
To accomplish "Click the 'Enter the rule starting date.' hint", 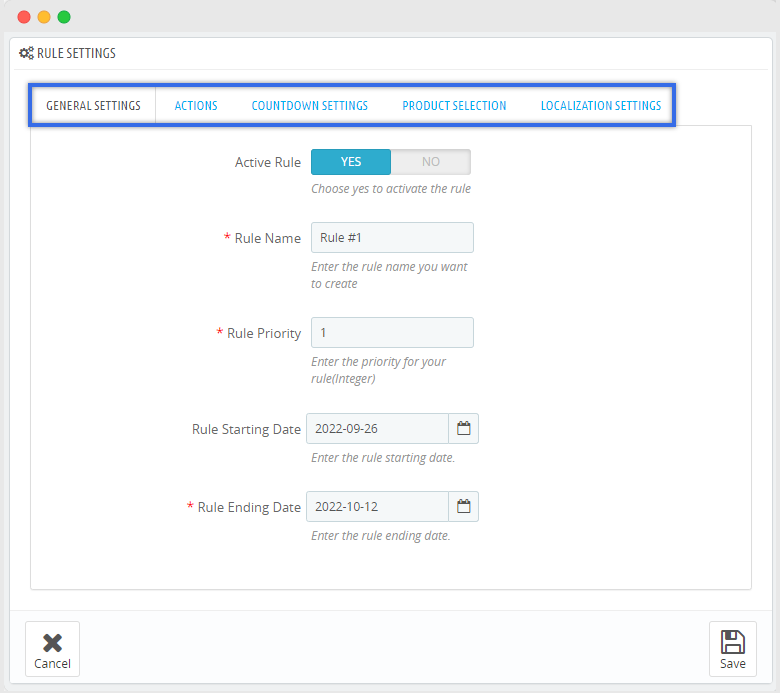I will (383, 458).
